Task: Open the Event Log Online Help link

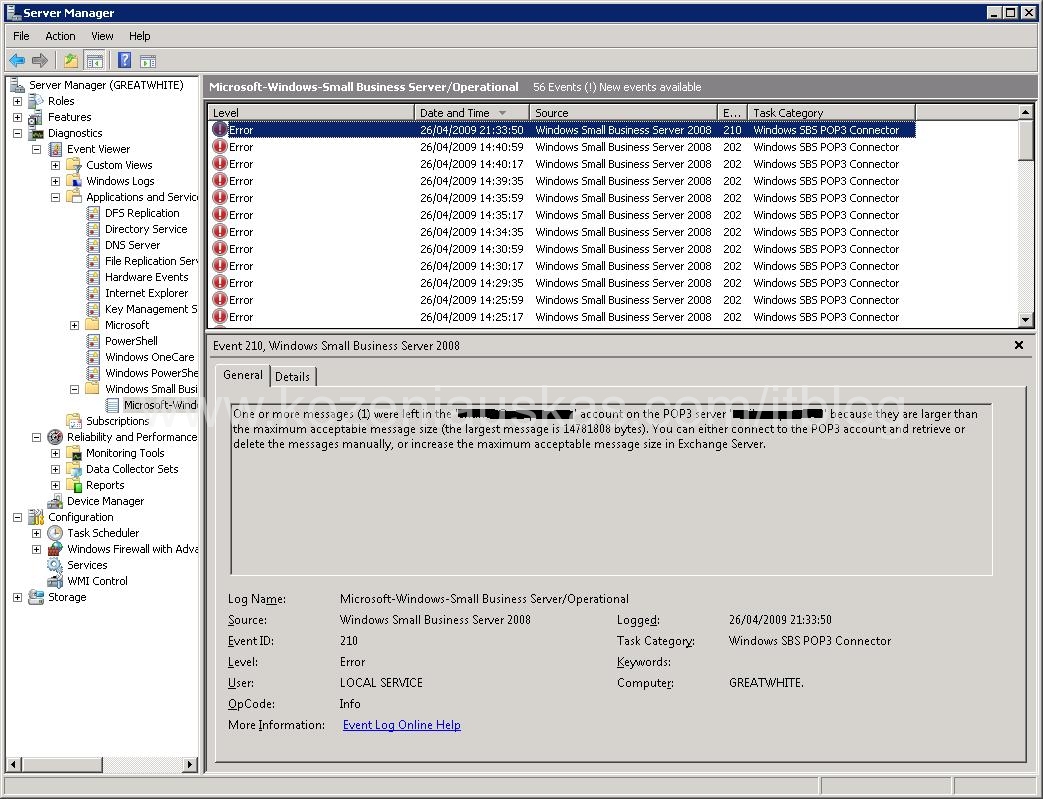Action: click(x=402, y=724)
